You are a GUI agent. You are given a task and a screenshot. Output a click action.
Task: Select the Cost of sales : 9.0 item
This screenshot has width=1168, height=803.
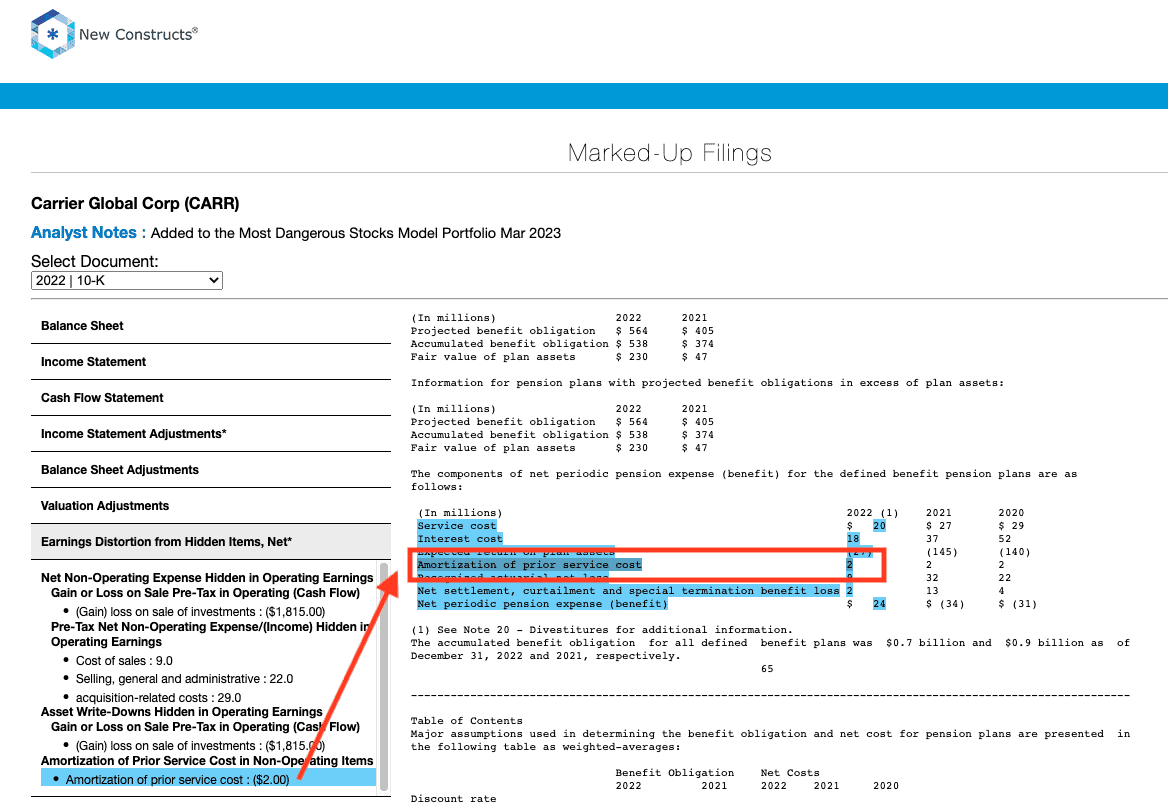pyautogui.click(x=124, y=661)
